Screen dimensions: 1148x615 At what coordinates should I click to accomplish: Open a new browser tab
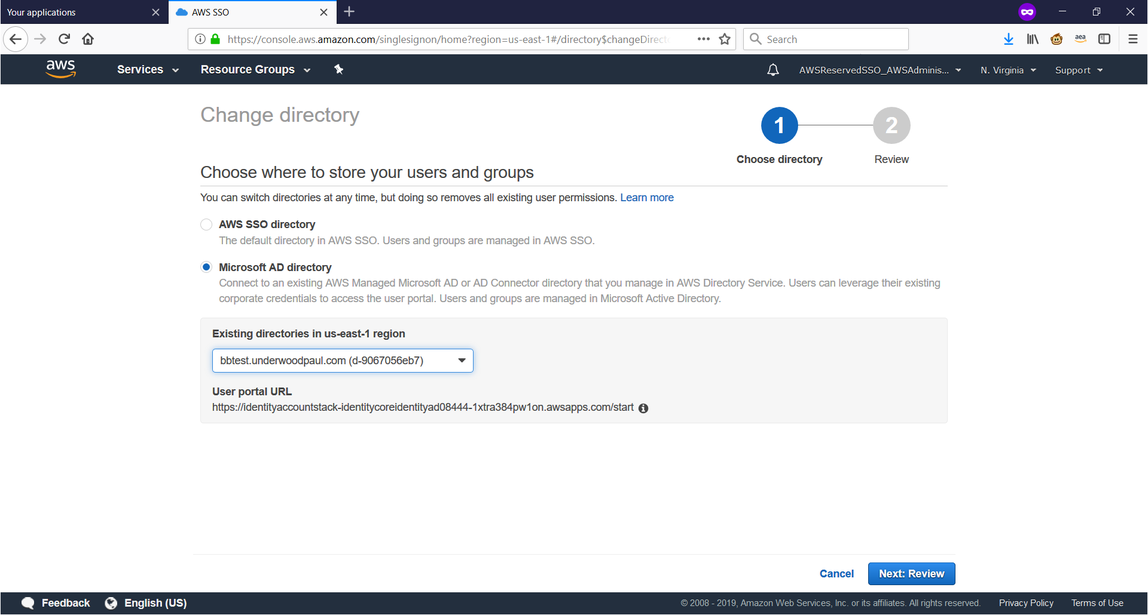(x=349, y=12)
